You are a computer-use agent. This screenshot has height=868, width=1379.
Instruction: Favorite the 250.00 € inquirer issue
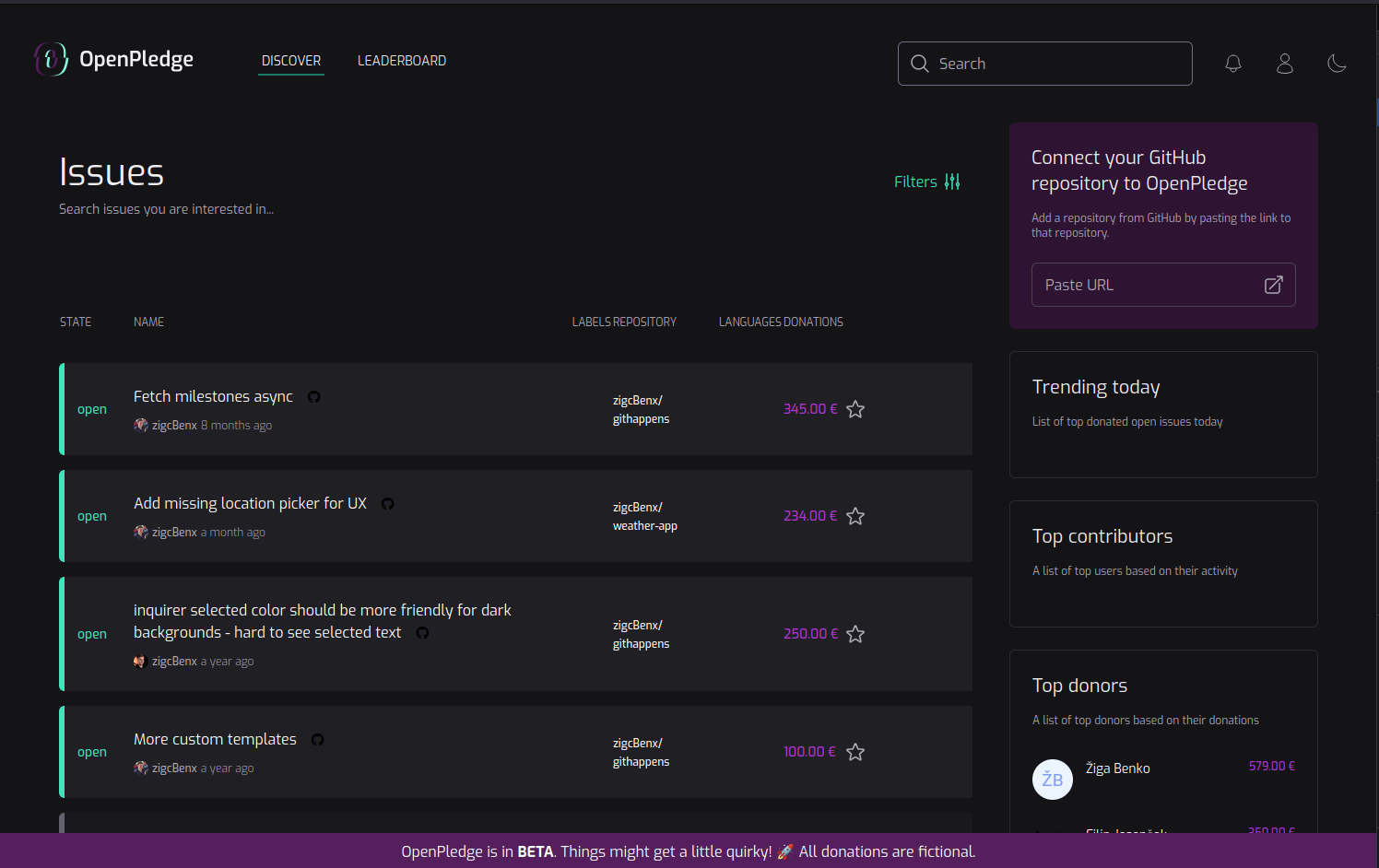tap(855, 634)
